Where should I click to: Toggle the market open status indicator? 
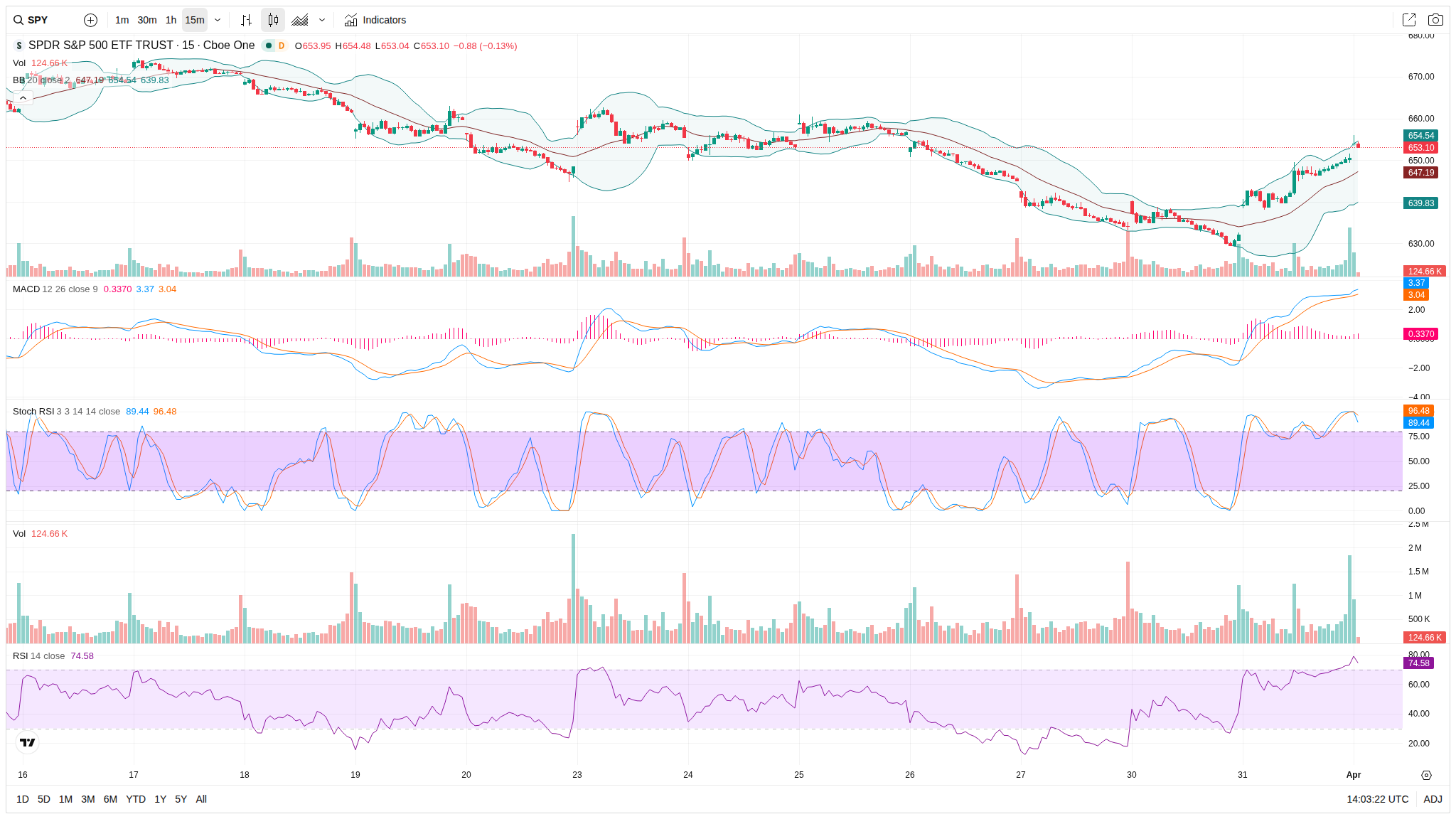pyautogui.click(x=269, y=45)
